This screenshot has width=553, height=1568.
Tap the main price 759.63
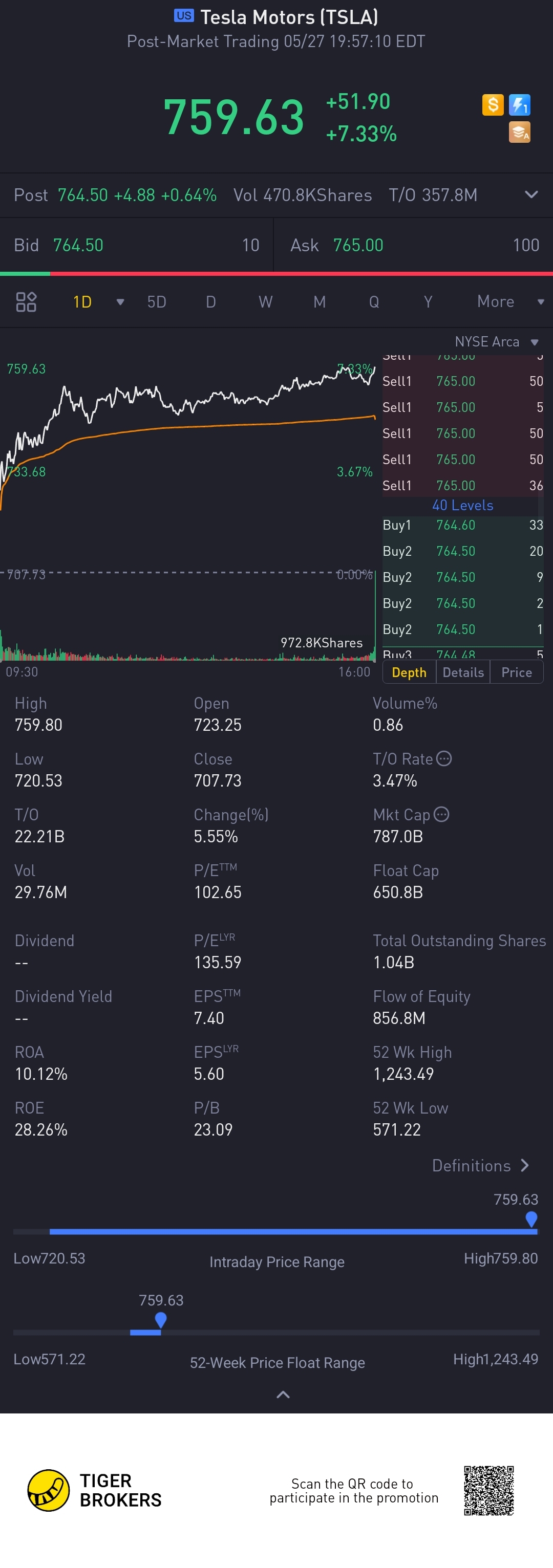234,117
